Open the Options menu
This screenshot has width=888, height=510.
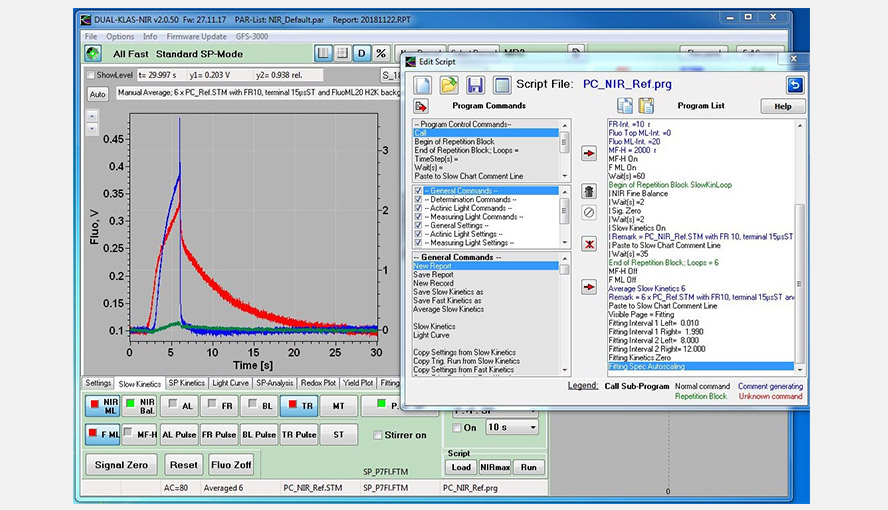coord(120,36)
